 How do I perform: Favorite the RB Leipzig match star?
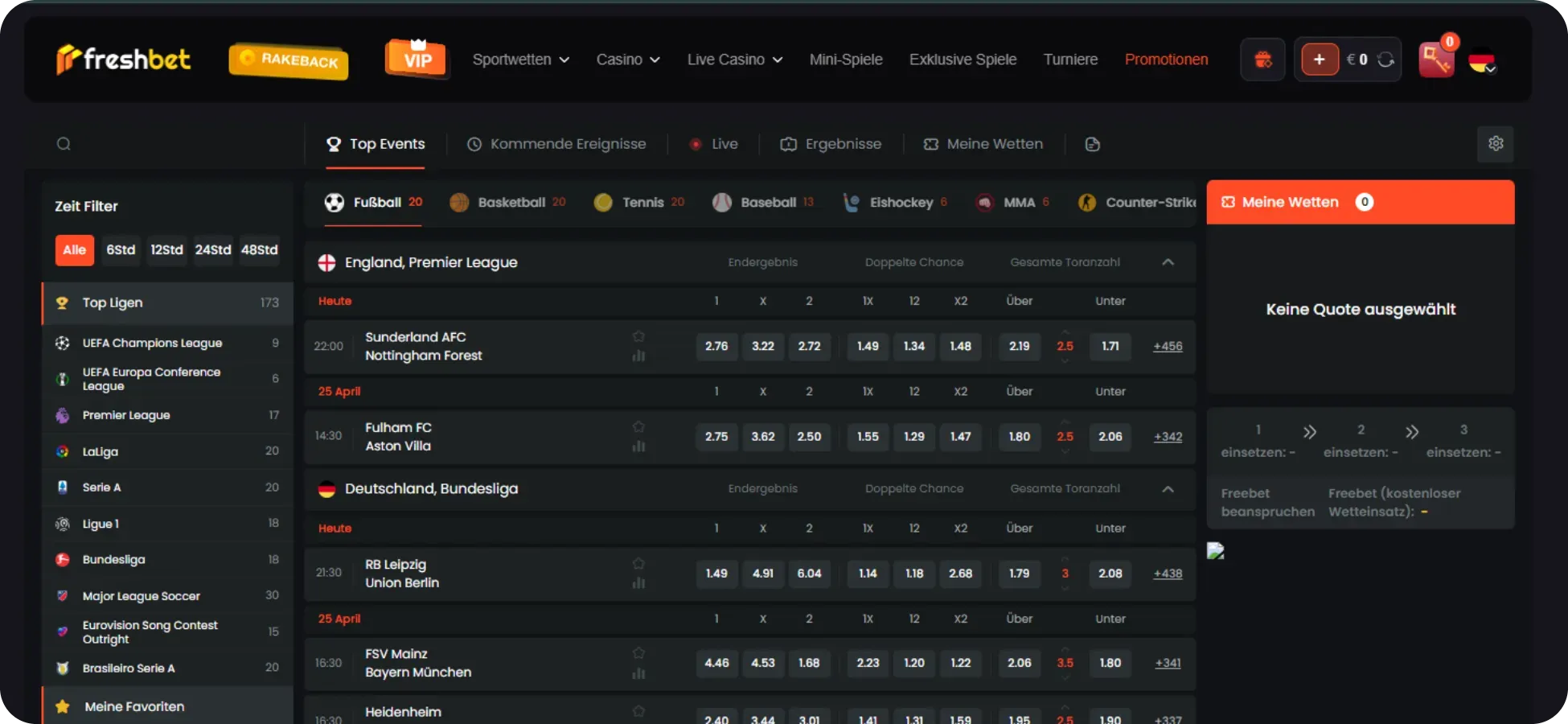(638, 563)
